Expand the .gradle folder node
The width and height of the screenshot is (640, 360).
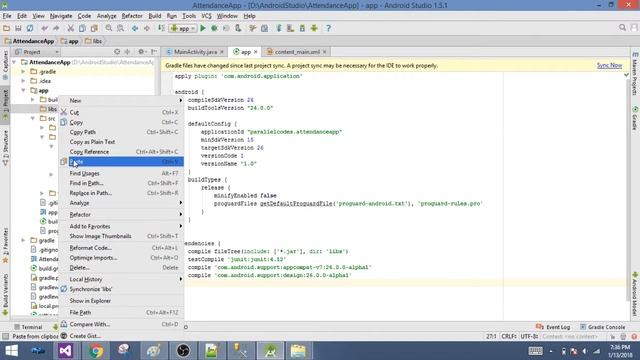[24, 71]
